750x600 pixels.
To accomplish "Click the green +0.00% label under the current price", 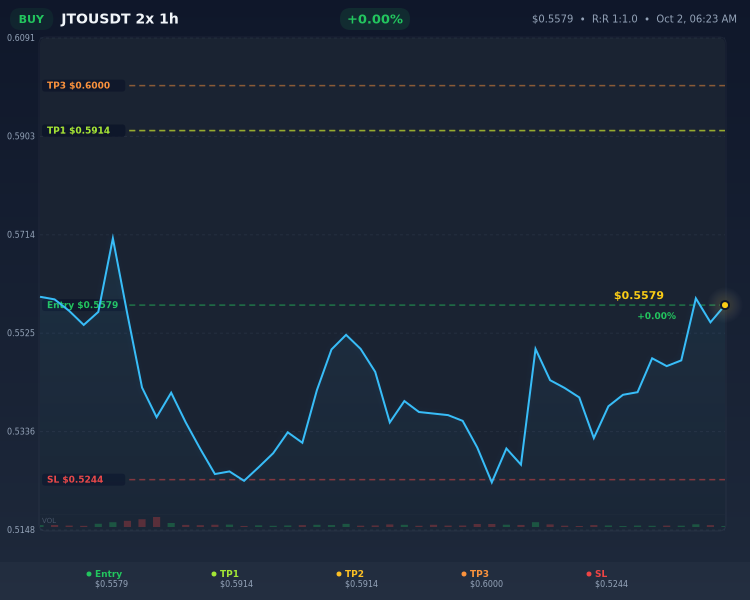I will 657,316.
